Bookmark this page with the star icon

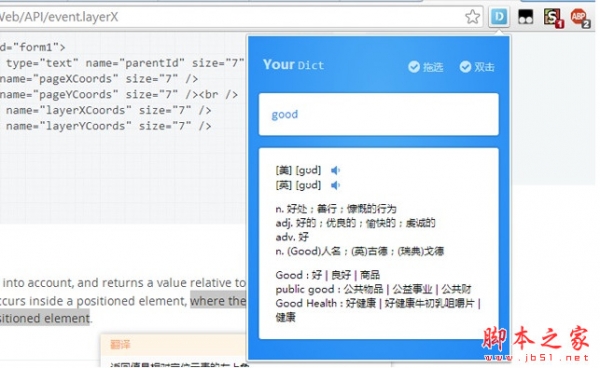[x=473, y=17]
